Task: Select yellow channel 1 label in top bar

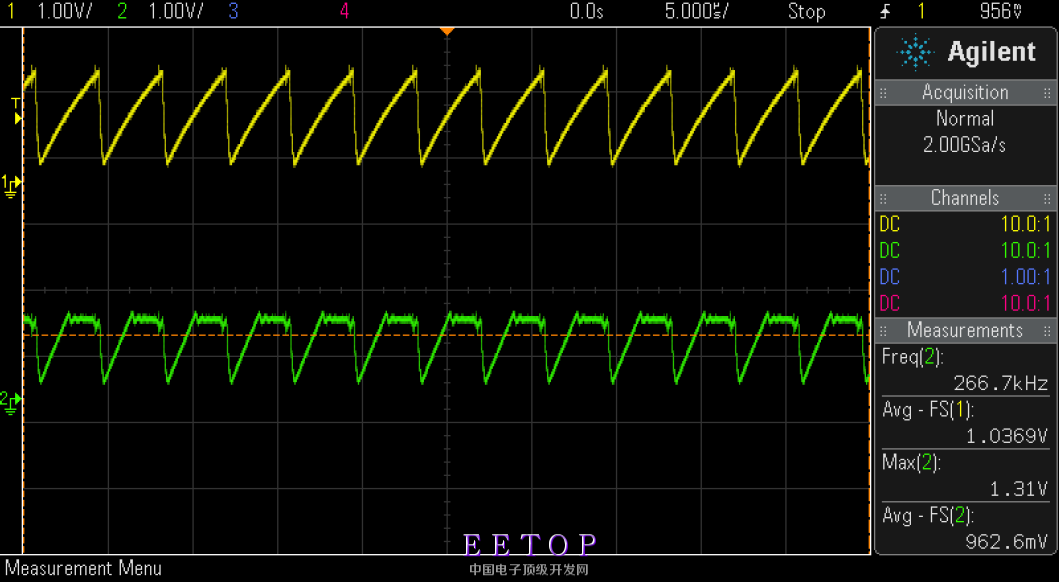Action: coord(11,11)
